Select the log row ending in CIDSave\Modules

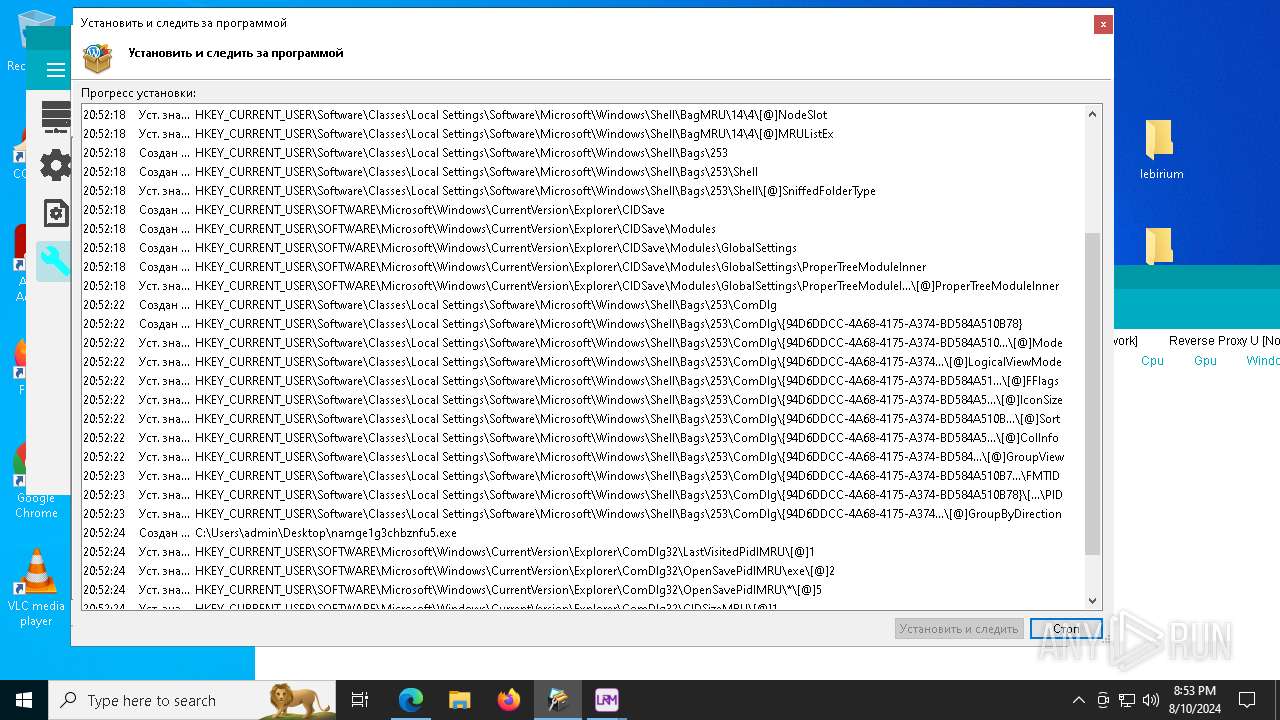[x=583, y=229]
